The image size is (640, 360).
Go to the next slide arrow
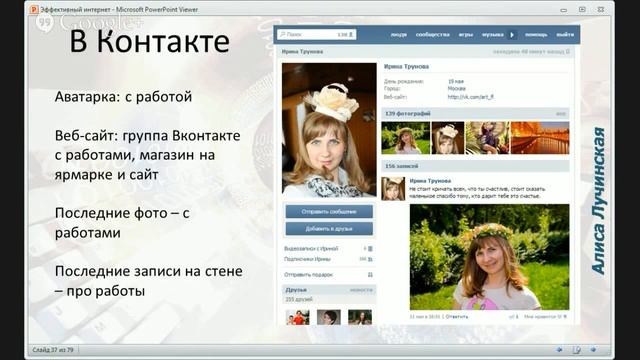[593, 350]
